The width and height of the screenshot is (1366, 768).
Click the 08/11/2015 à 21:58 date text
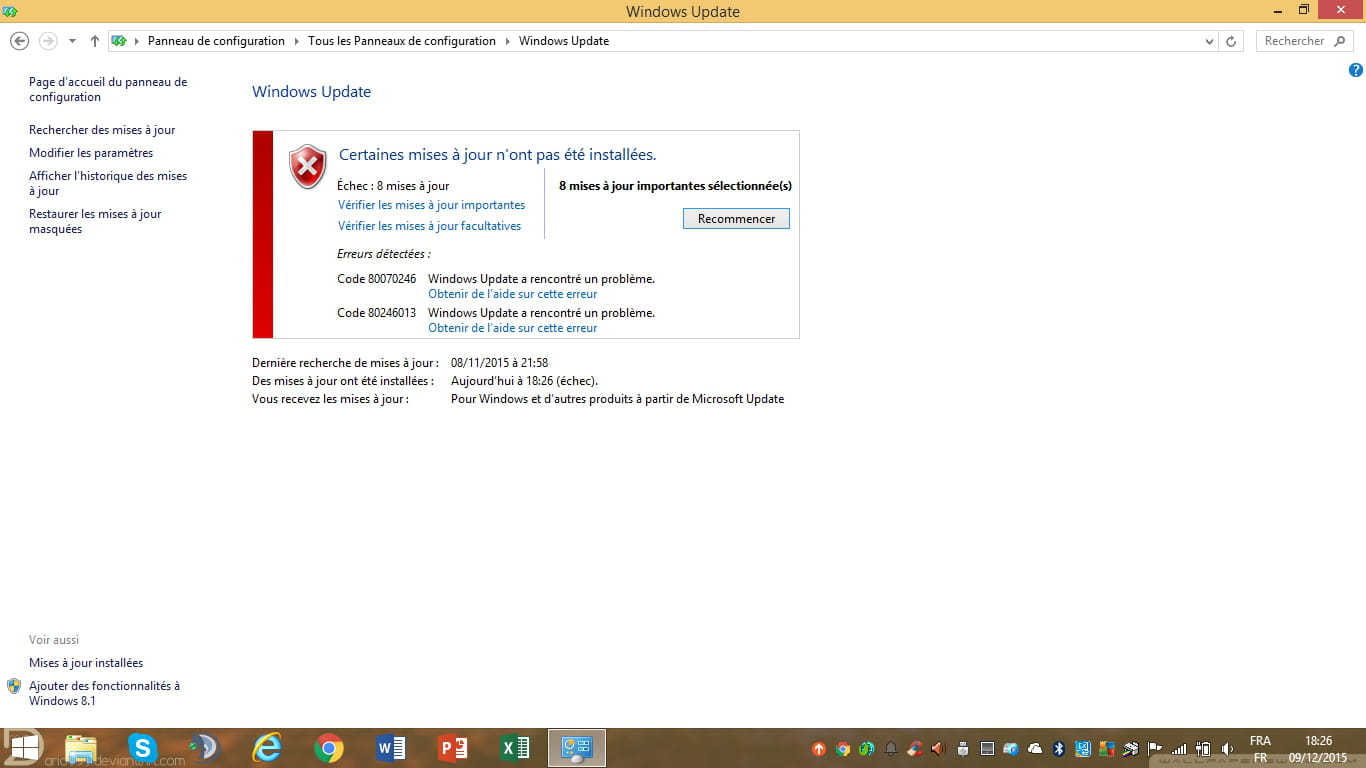[x=499, y=363]
